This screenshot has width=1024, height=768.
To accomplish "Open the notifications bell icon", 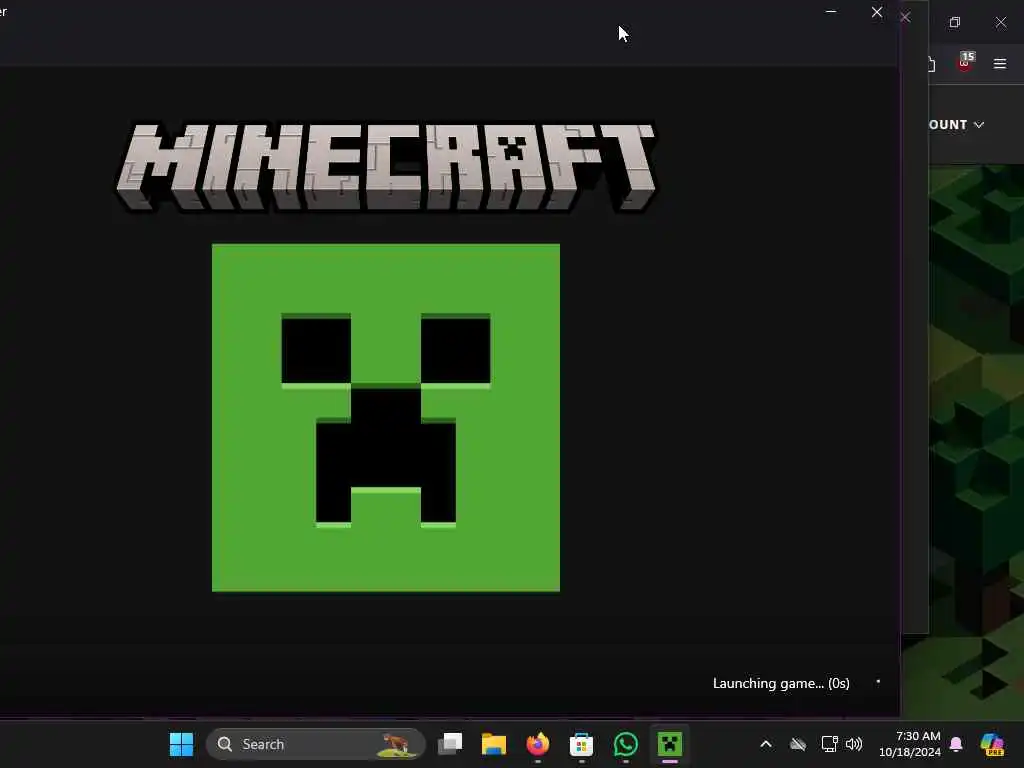I will 956,744.
